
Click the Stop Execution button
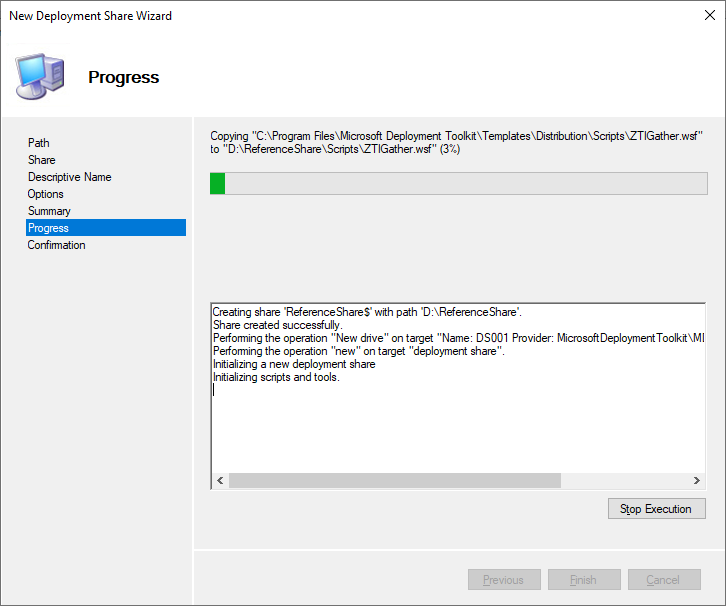pos(657,509)
